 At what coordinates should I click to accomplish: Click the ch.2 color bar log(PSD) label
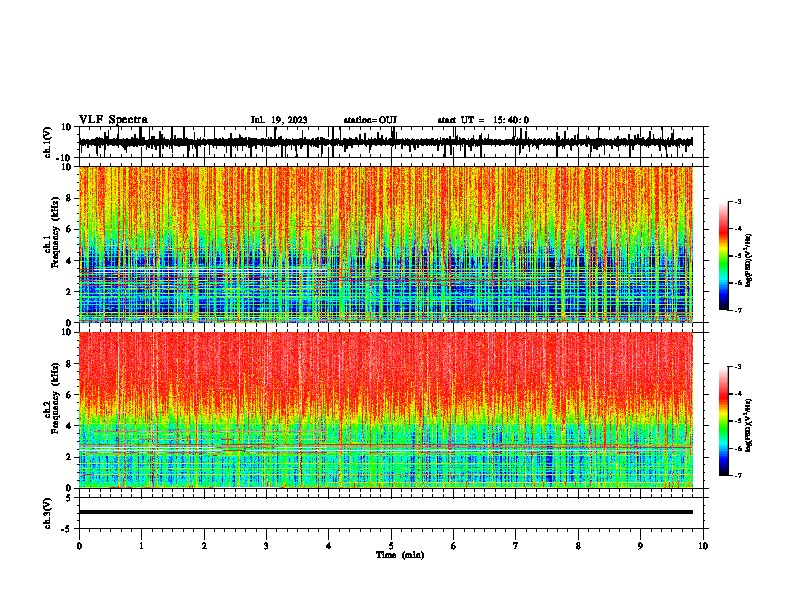point(749,425)
